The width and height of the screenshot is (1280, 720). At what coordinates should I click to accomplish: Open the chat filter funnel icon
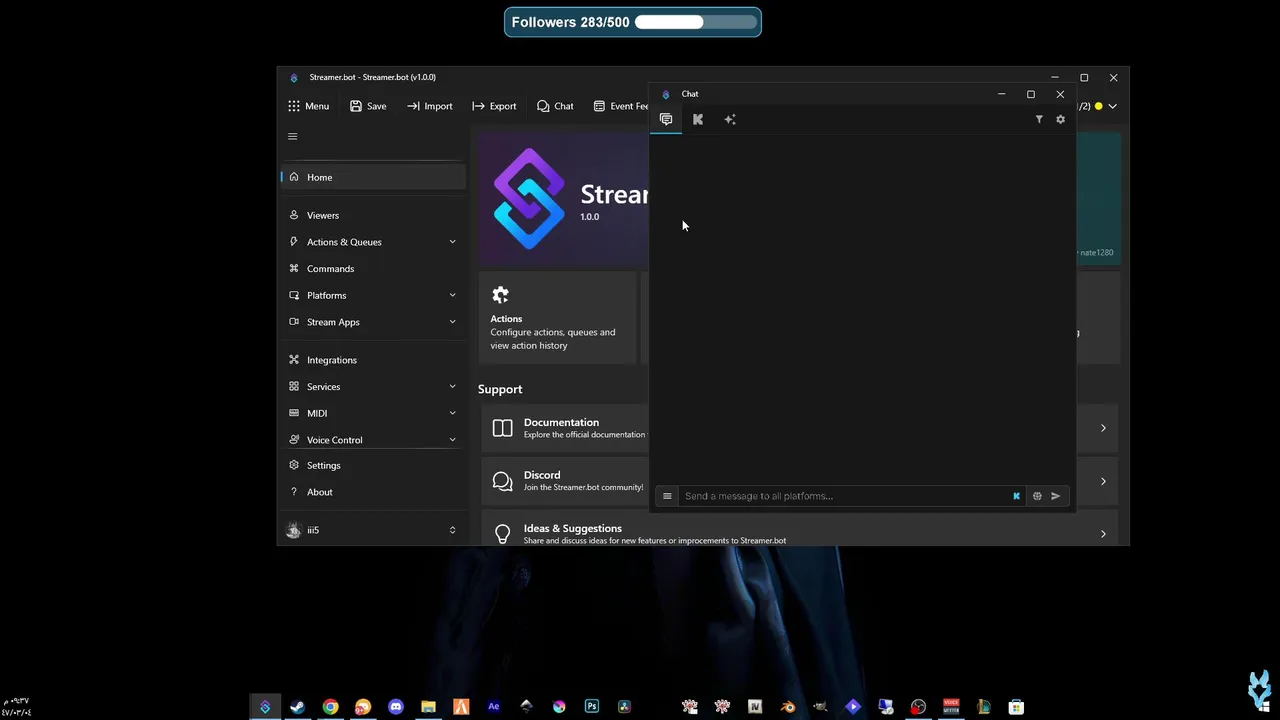[x=1039, y=119]
